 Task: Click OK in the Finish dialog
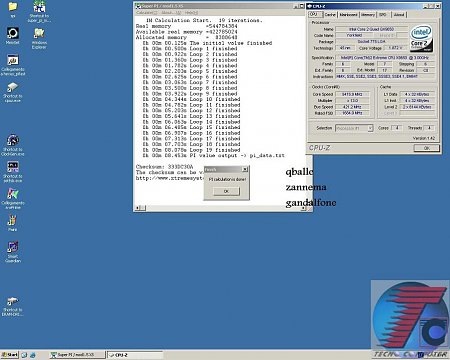[x=226, y=191]
